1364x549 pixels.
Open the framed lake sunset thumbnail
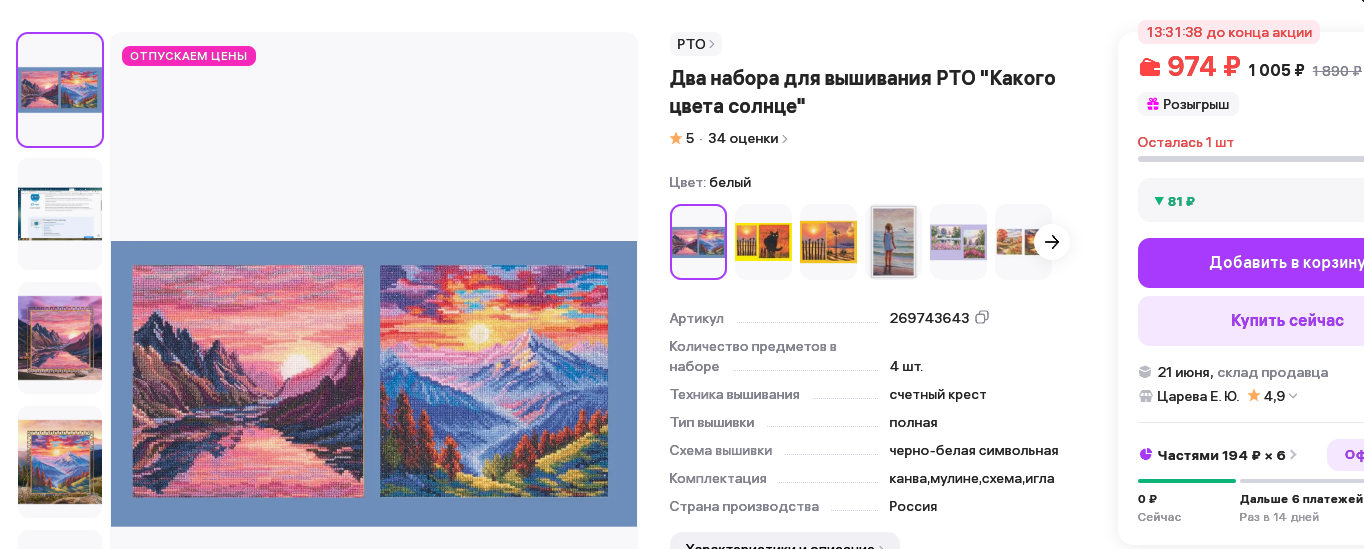tap(60, 338)
